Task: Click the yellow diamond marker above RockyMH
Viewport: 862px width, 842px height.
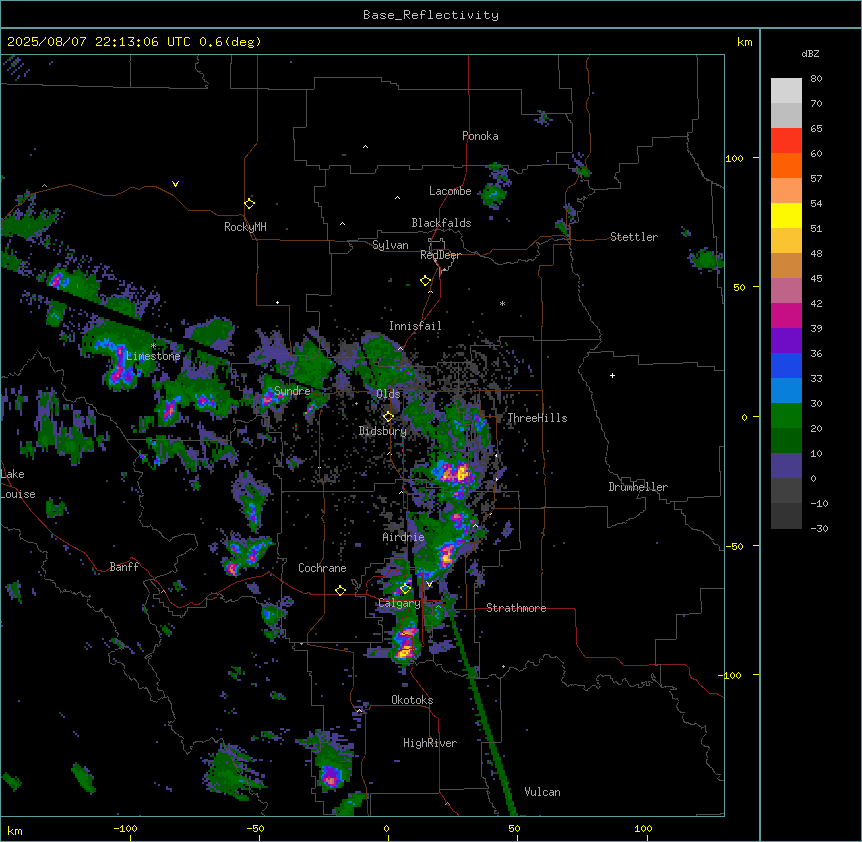Action: pyautogui.click(x=250, y=204)
